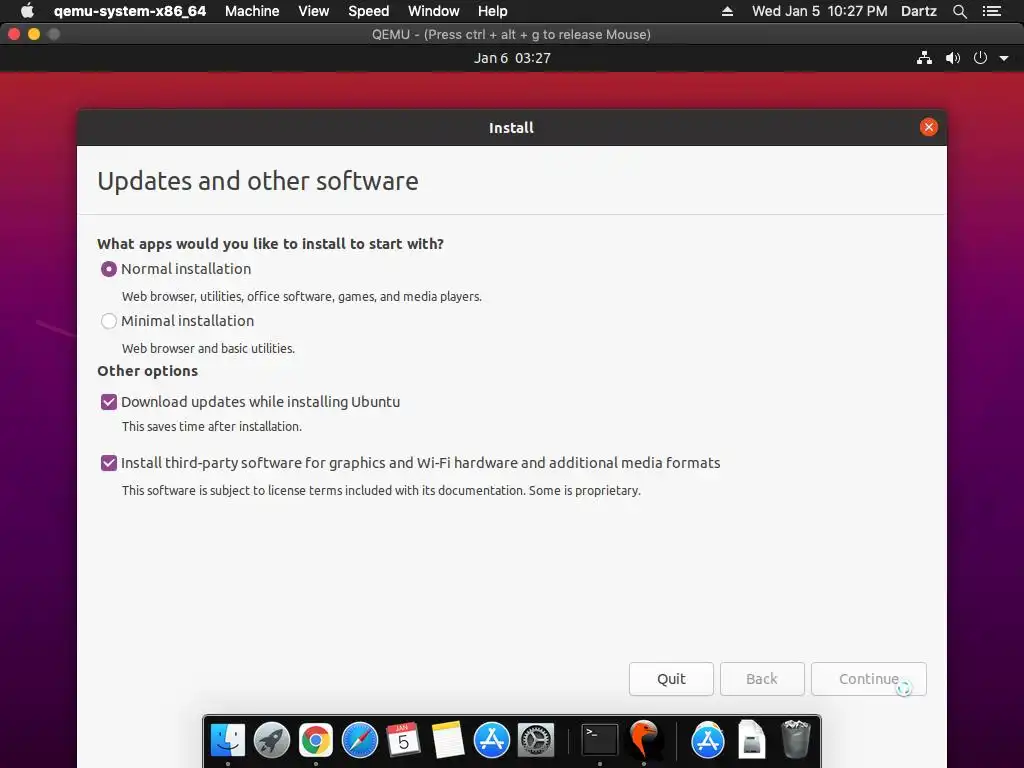The image size is (1024, 768).
Task: Click the 'Other options' heading
Action: 148,371
